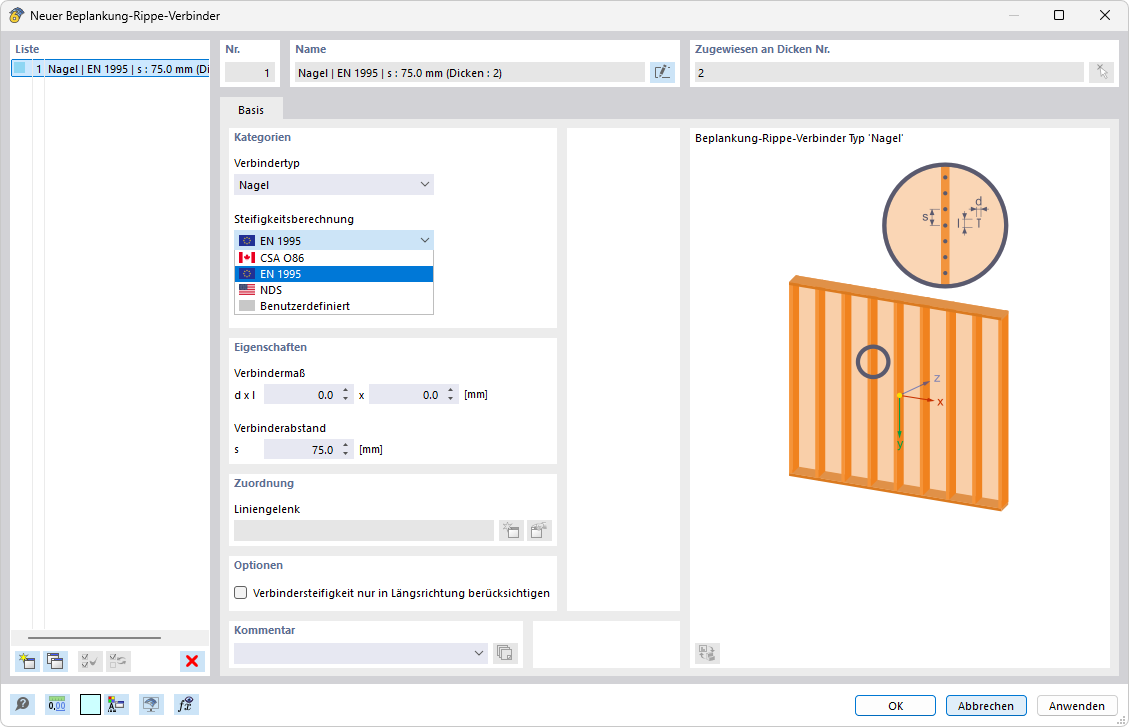Choose NDS from the dropdown list

click(334, 290)
